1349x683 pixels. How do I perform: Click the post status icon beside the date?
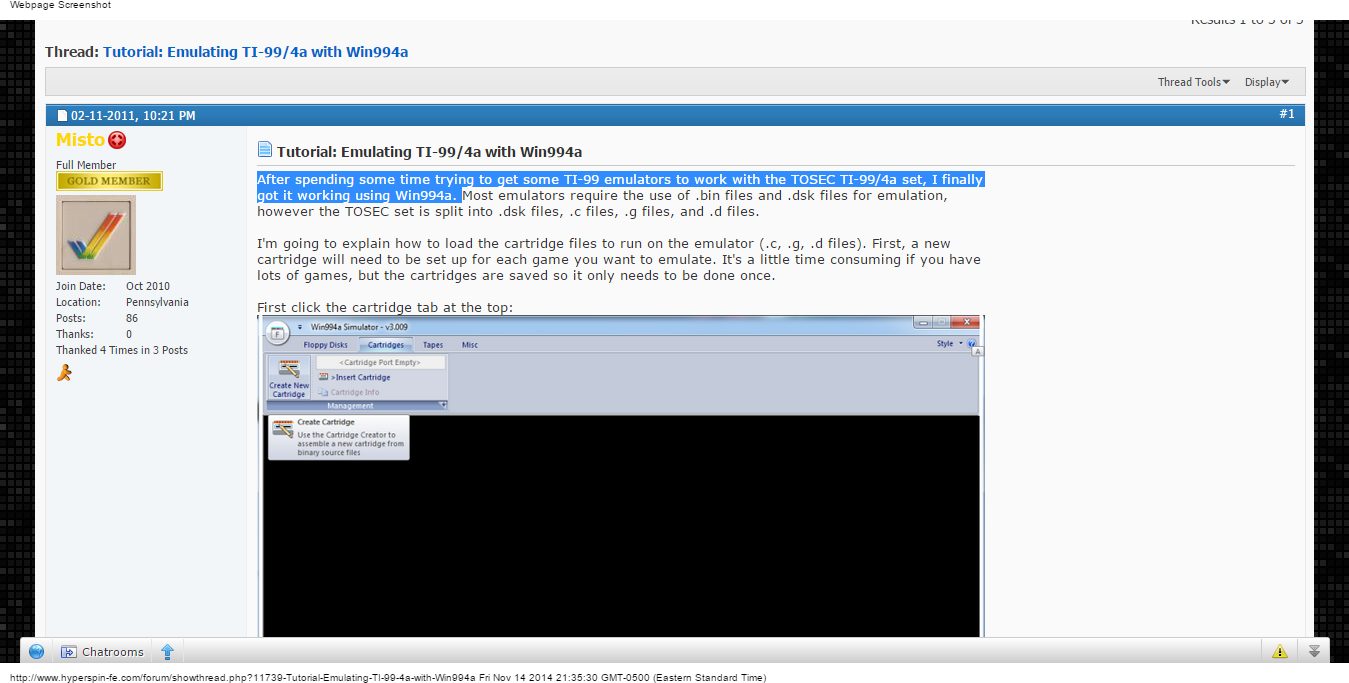(x=62, y=116)
